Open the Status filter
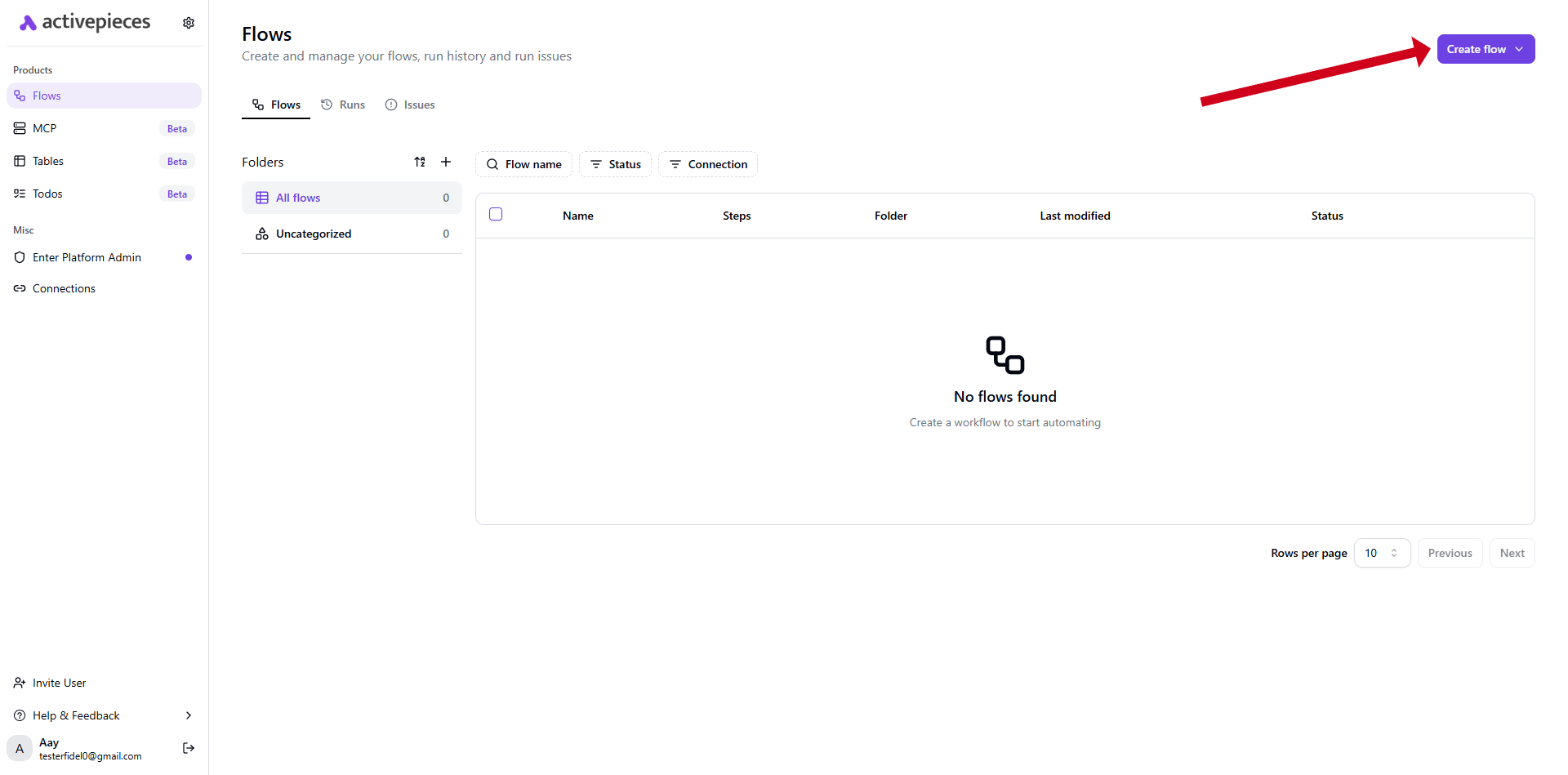The height and width of the screenshot is (775, 1568). (x=616, y=164)
